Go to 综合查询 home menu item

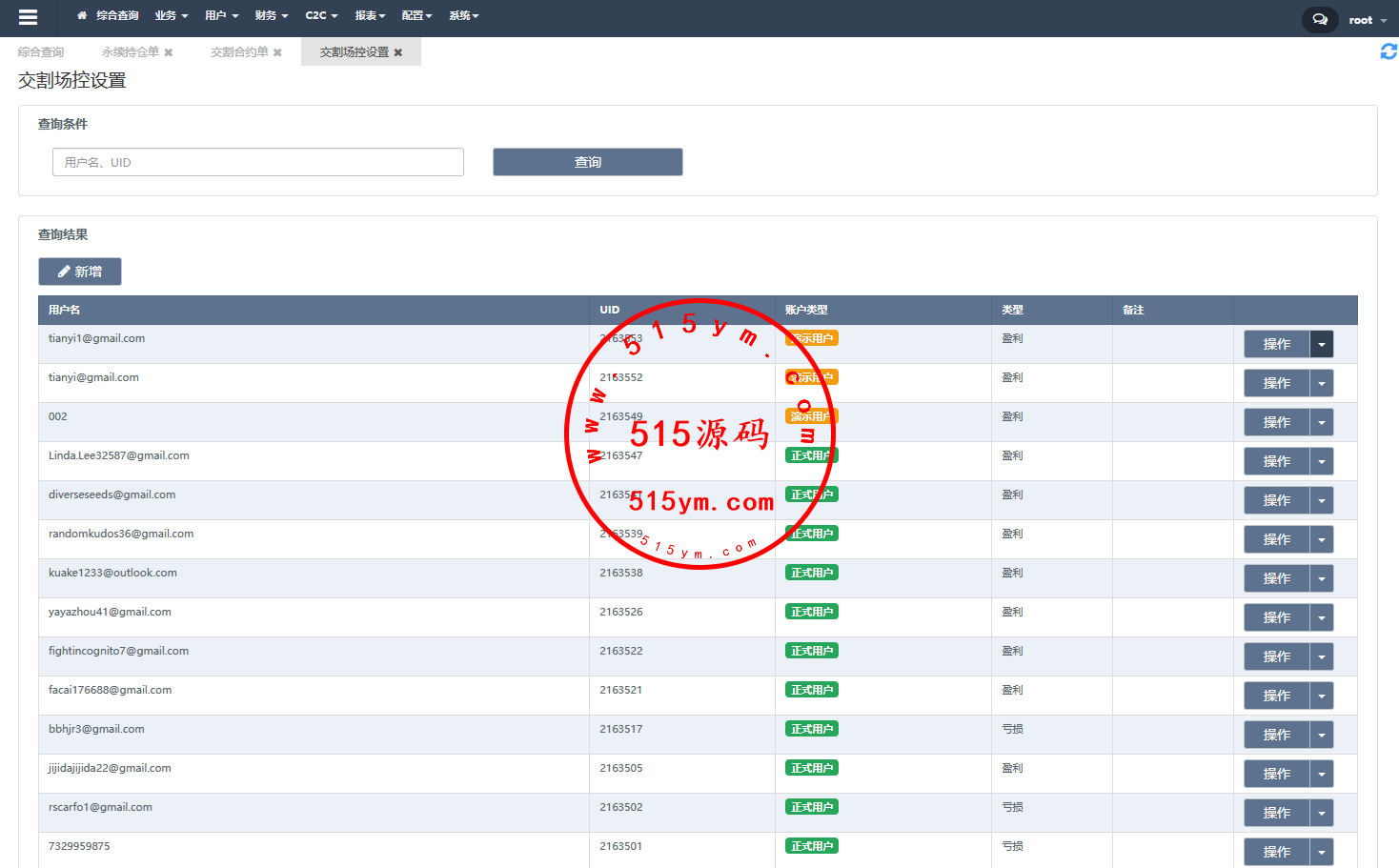pyautogui.click(x=108, y=16)
